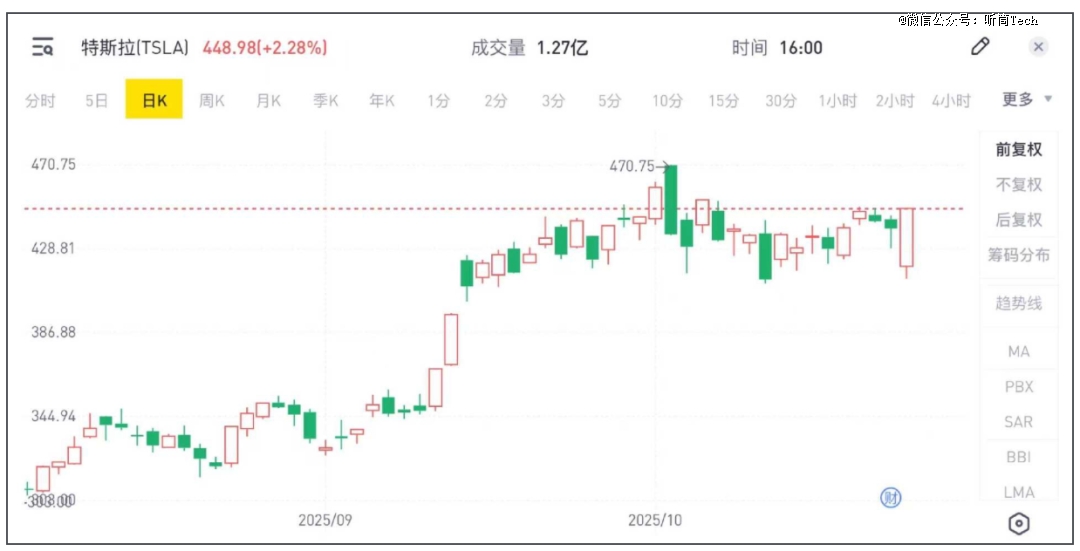Expand the 更多 timeframe dropdown

pos(1027,100)
